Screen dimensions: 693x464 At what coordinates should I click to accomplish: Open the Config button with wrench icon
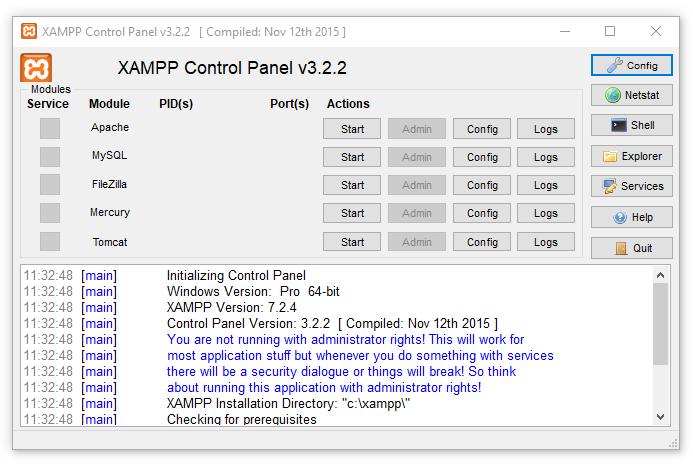pyautogui.click(x=632, y=65)
